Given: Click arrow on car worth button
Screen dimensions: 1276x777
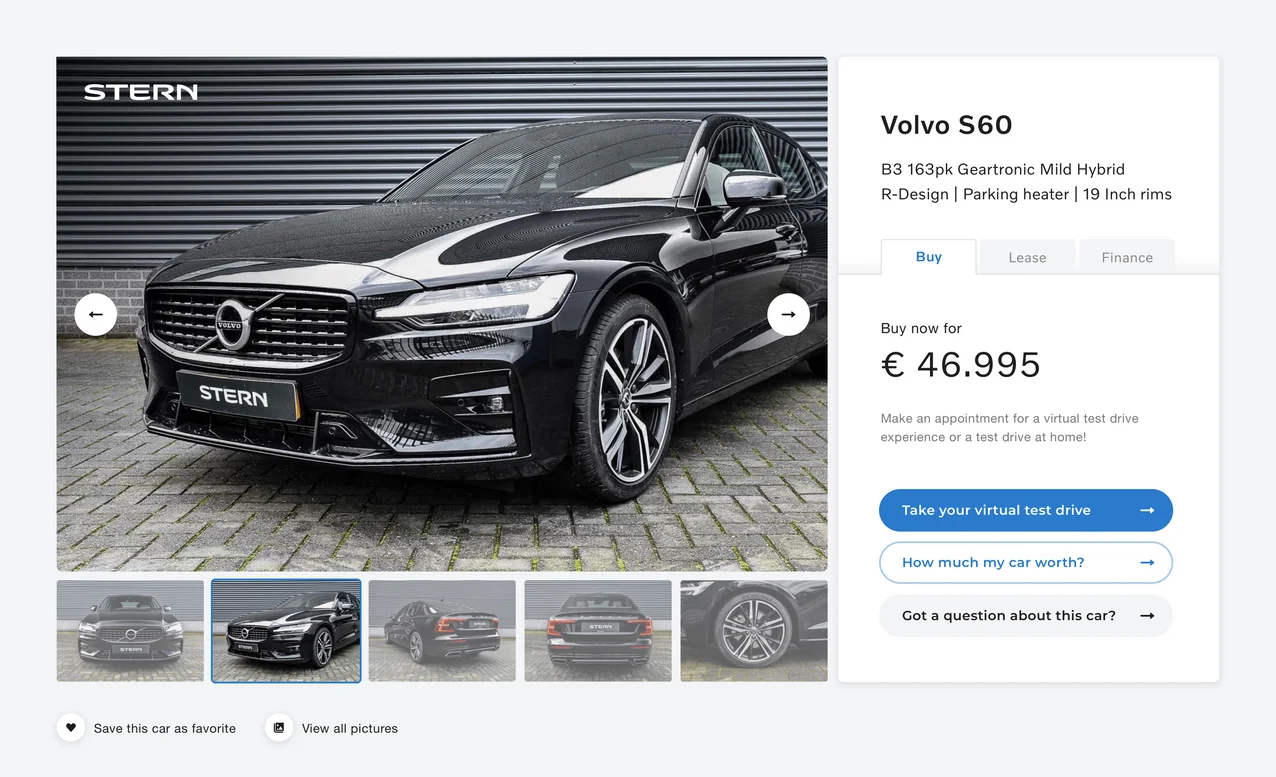Looking at the screenshot, I should tap(1147, 562).
